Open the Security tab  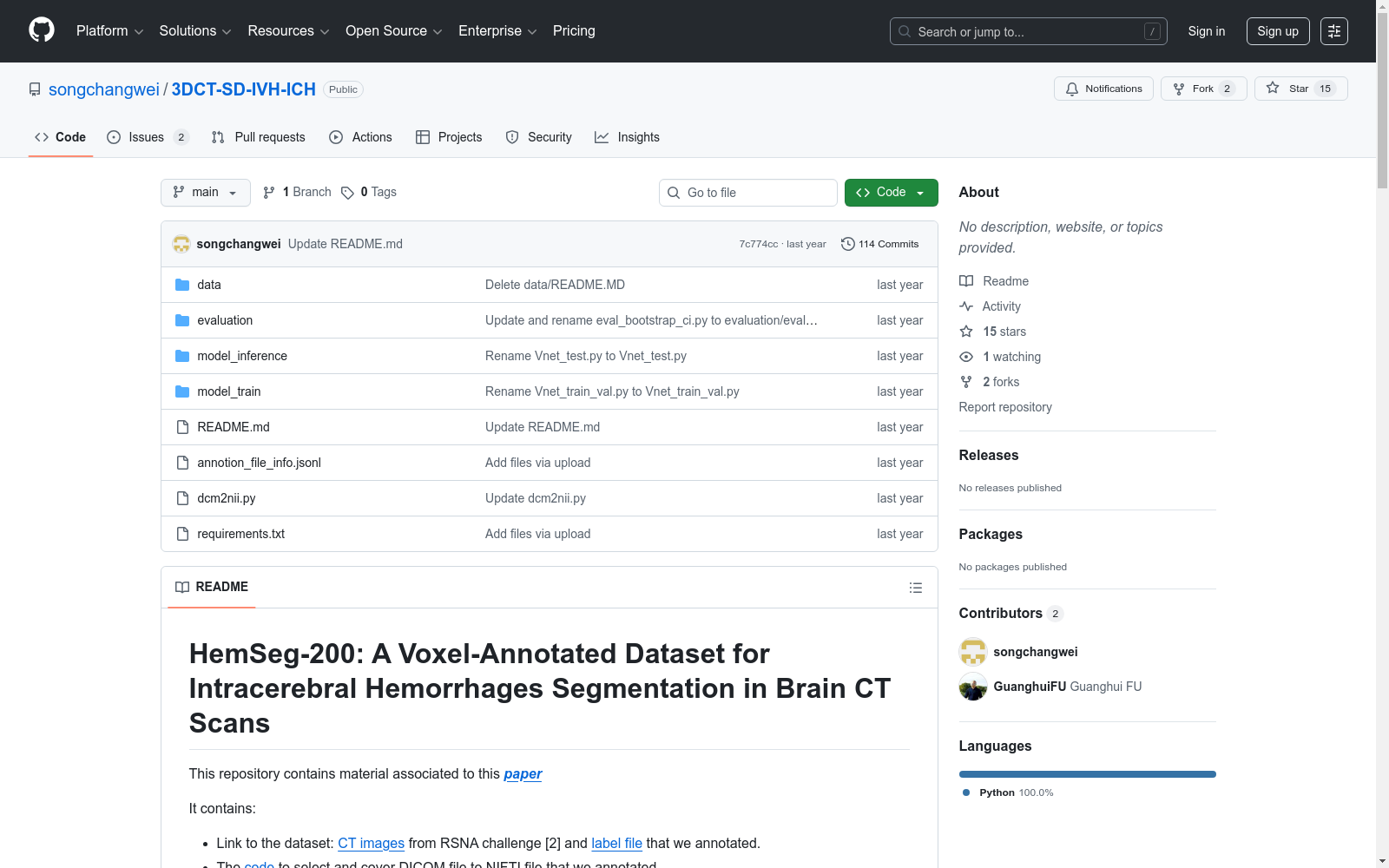(x=539, y=137)
